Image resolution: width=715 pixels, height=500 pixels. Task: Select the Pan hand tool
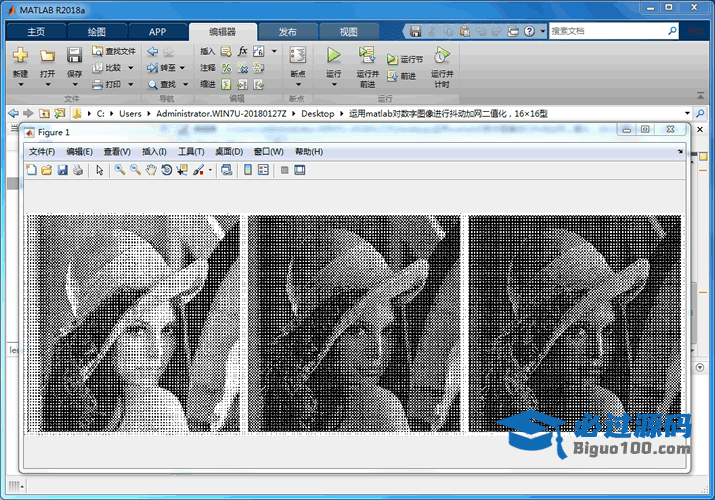pyautogui.click(x=151, y=170)
